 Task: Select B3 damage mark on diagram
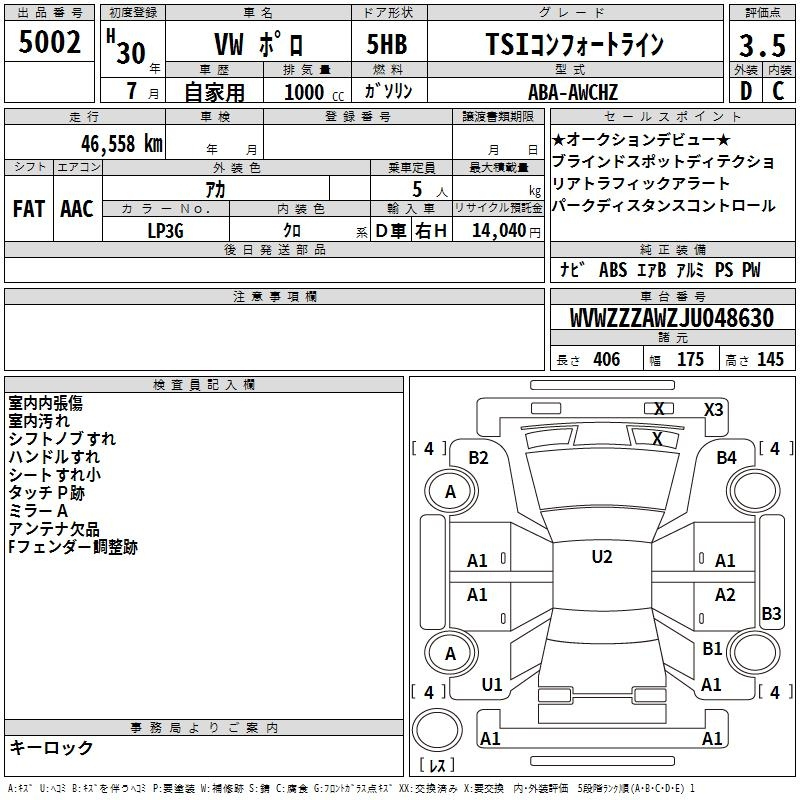(771, 613)
